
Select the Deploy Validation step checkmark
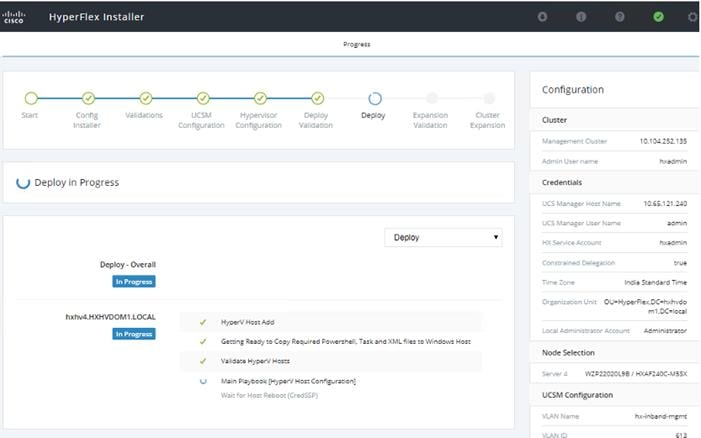point(317,98)
